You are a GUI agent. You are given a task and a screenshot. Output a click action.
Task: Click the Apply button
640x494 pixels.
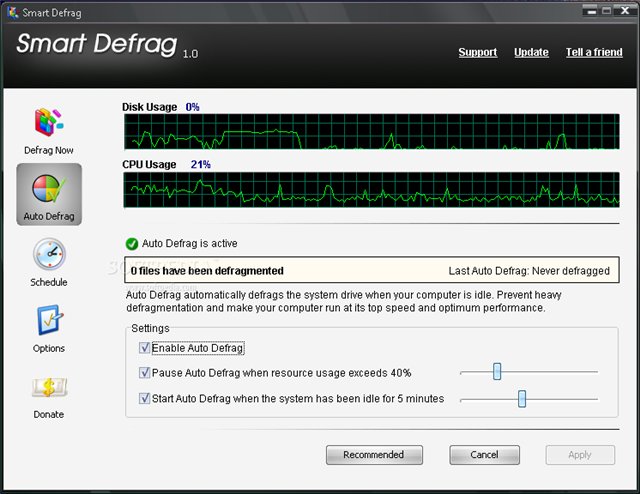click(580, 455)
